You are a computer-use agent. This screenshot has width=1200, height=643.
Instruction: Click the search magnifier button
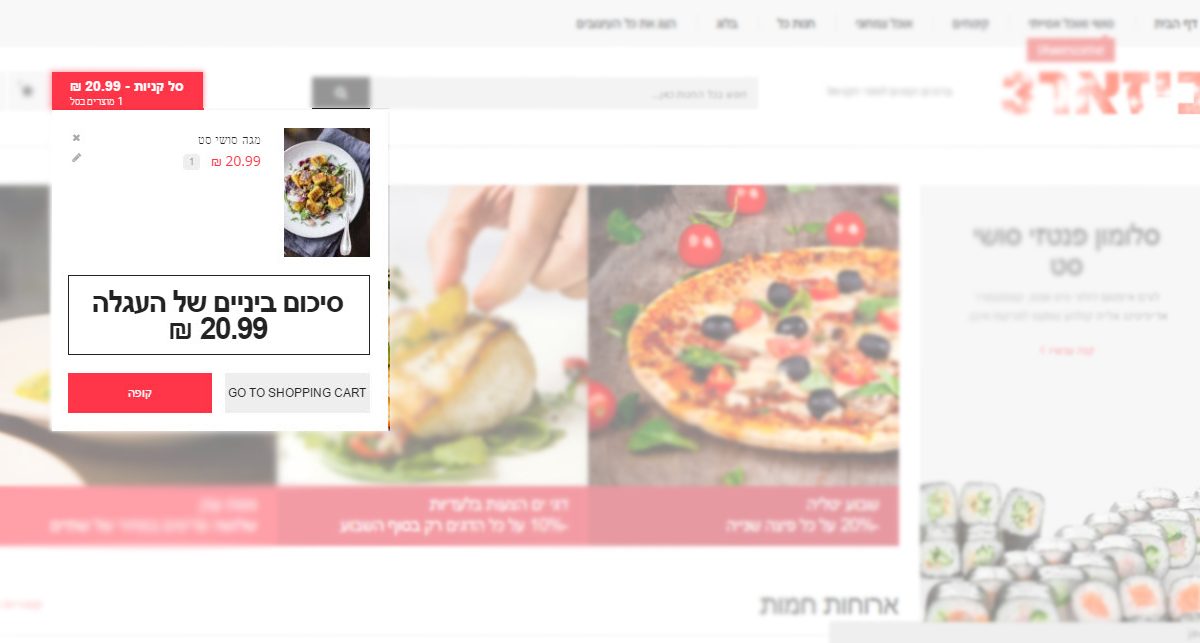[341, 93]
